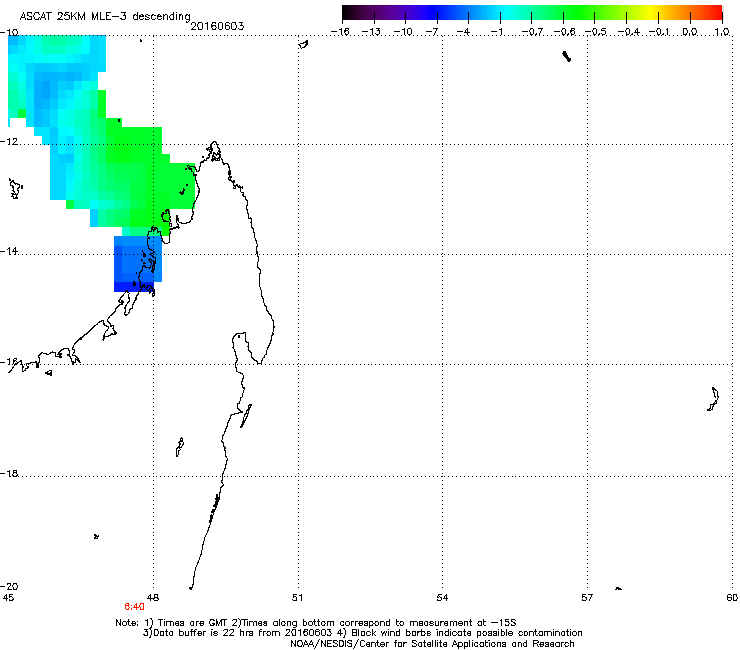This screenshot has height=650, width=740.
Task: Select the date label 20160603
Action: [x=217, y=26]
